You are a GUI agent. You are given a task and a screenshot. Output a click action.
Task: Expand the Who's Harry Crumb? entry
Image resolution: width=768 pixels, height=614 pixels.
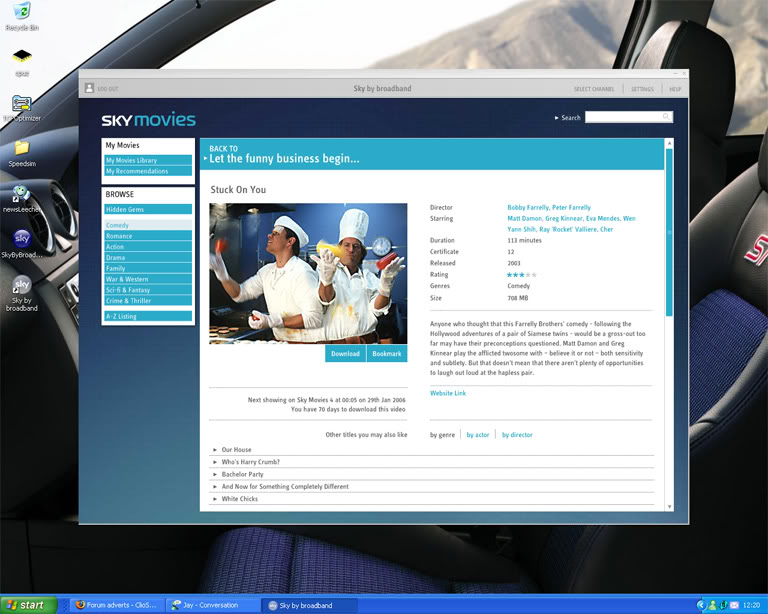(250, 462)
